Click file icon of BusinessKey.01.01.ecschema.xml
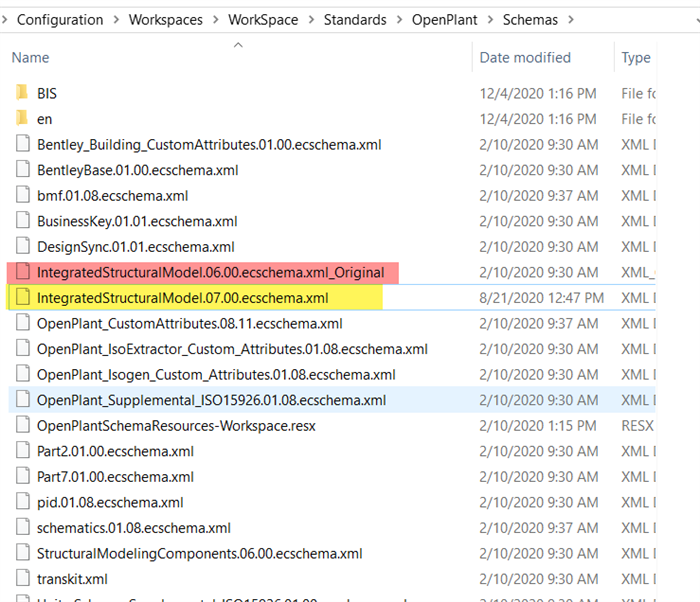This screenshot has height=602, width=700. coord(23,220)
